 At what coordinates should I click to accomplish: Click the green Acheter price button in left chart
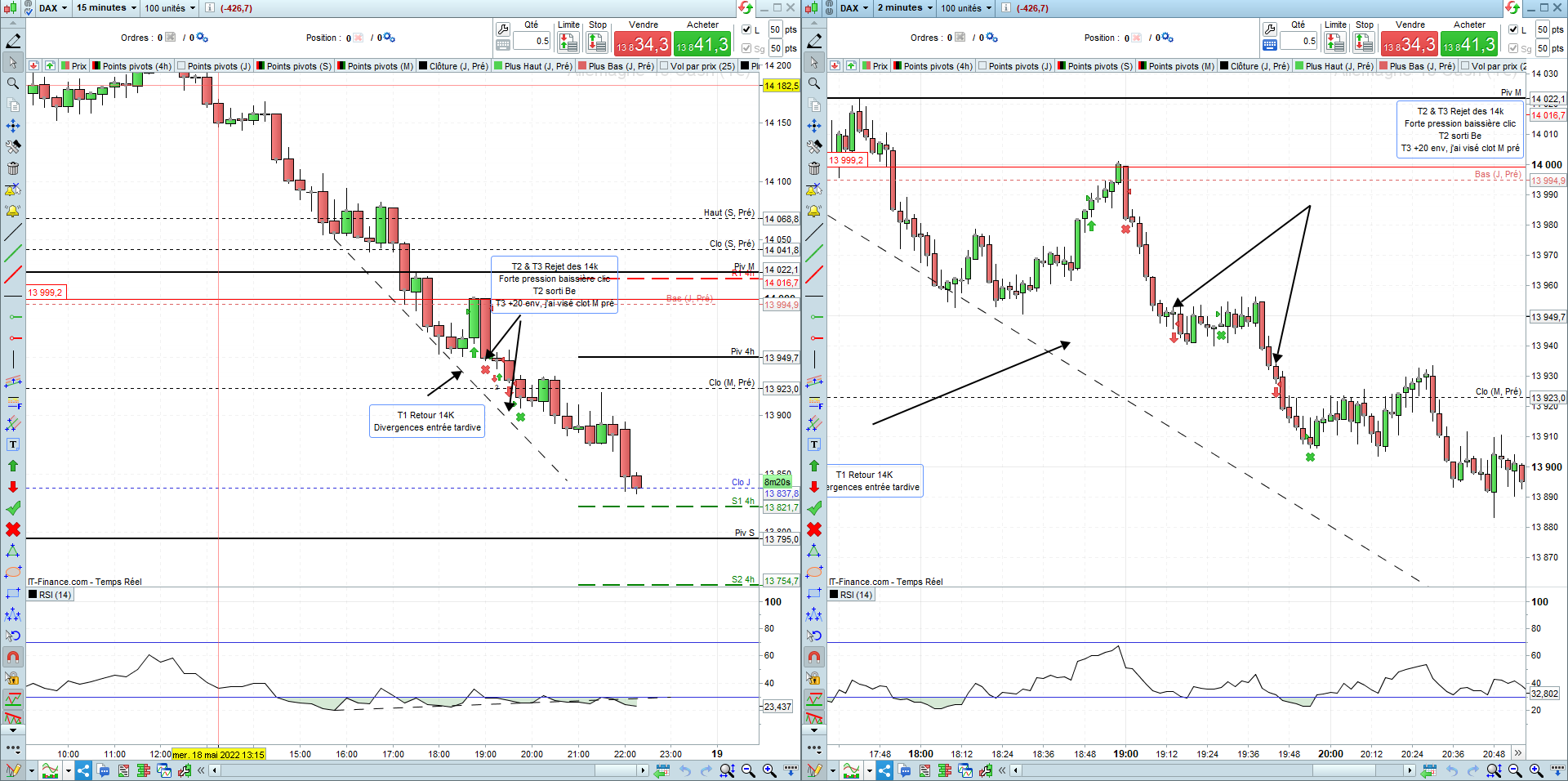point(702,43)
